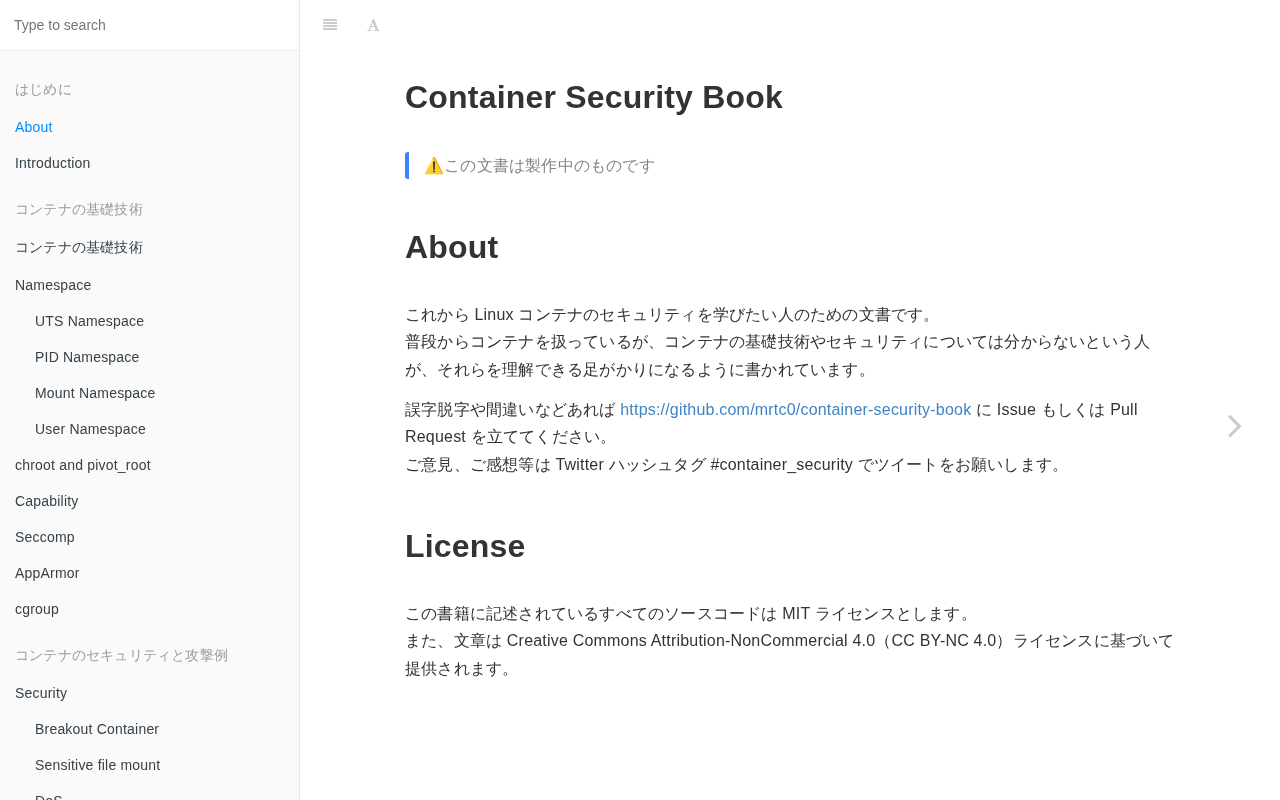Follow the container-security-book GitHub link
Image resolution: width=1280 pixels, height=800 pixels.
(795, 409)
